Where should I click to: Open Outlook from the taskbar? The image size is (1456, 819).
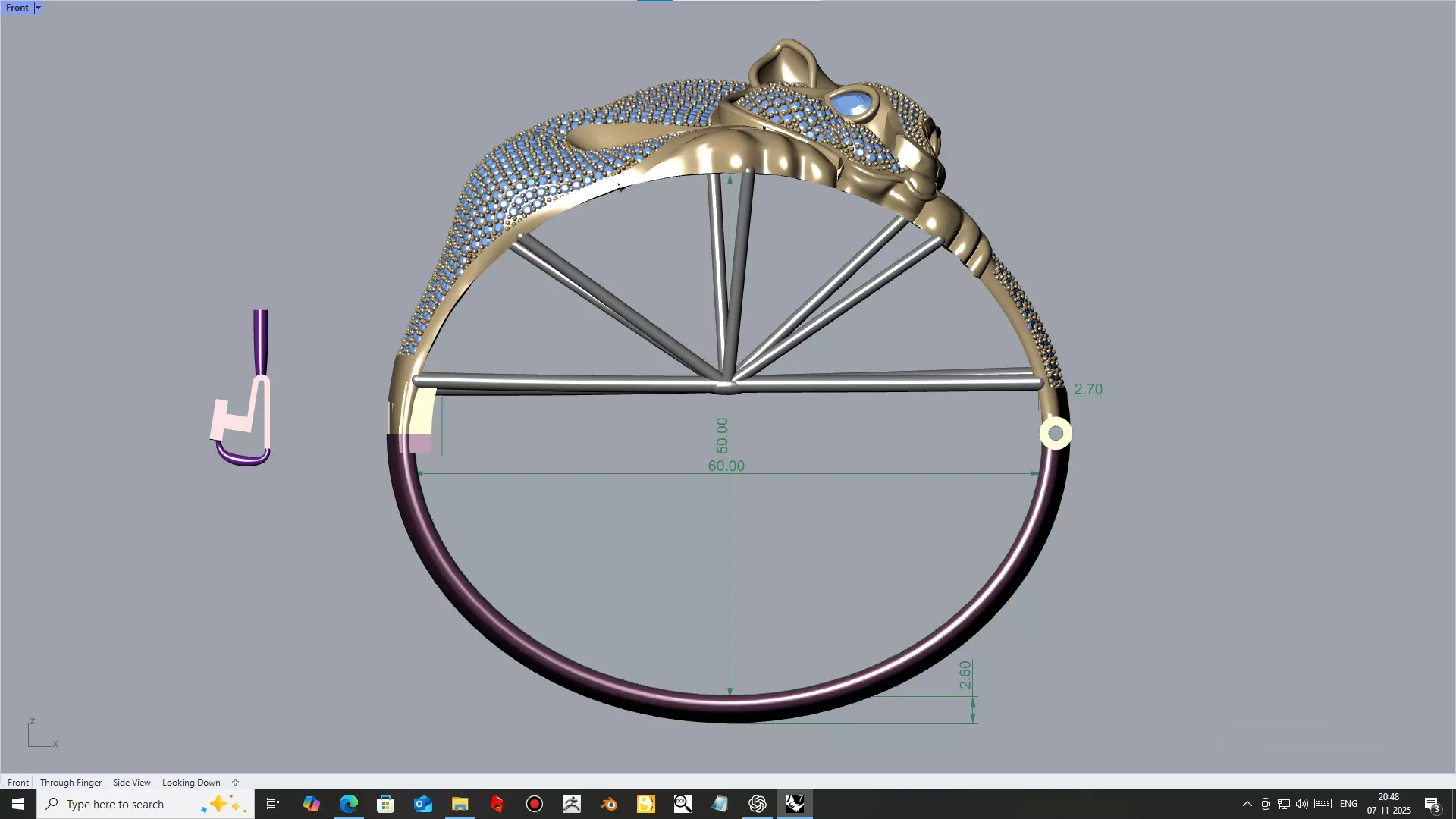pos(423,804)
